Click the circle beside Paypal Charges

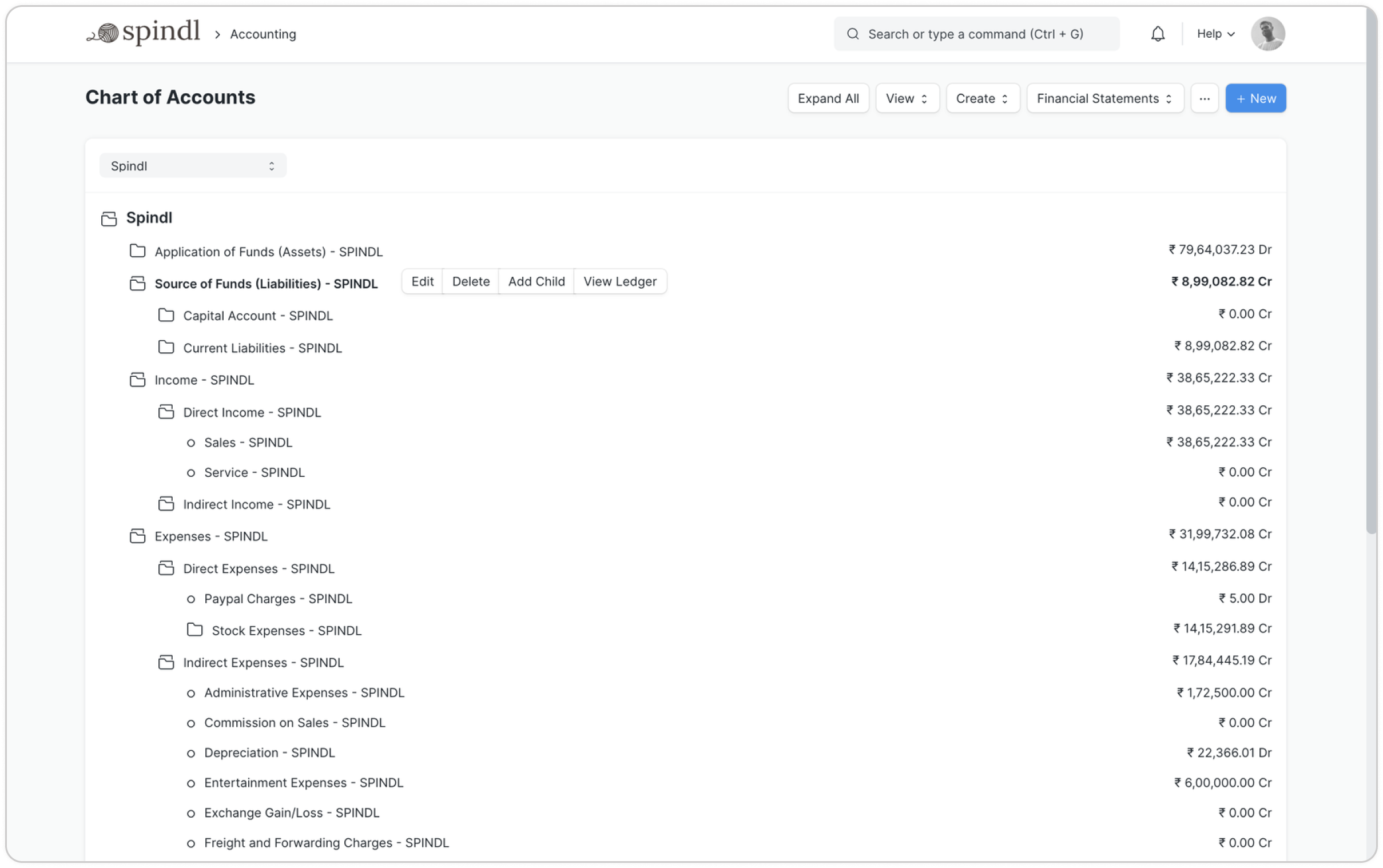click(x=190, y=599)
